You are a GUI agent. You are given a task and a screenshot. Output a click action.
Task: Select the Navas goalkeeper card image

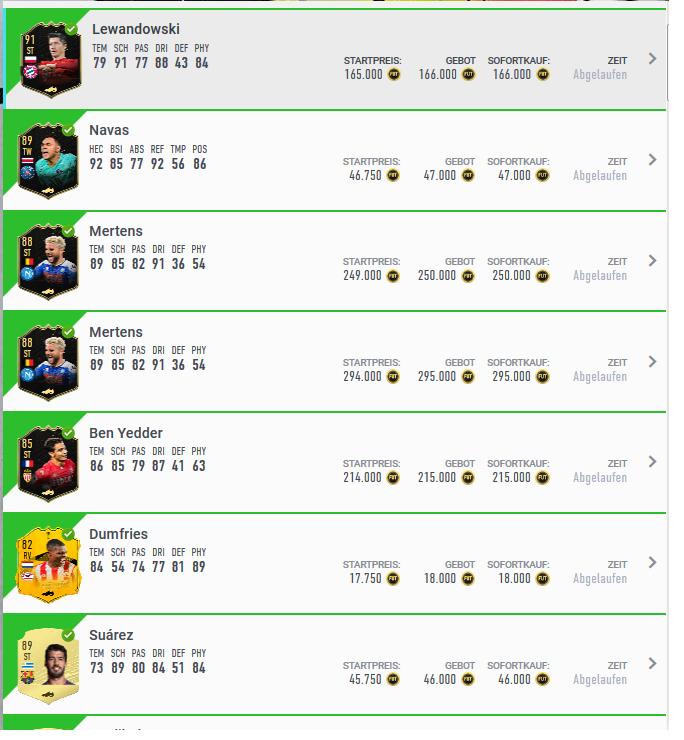tap(48, 161)
